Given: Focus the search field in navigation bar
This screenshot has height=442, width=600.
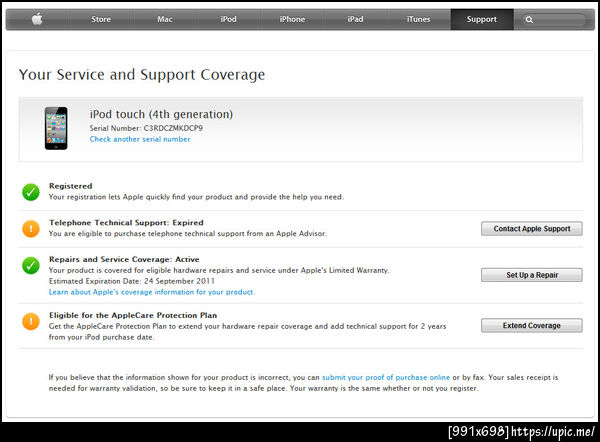Looking at the screenshot, I should 553,20.
